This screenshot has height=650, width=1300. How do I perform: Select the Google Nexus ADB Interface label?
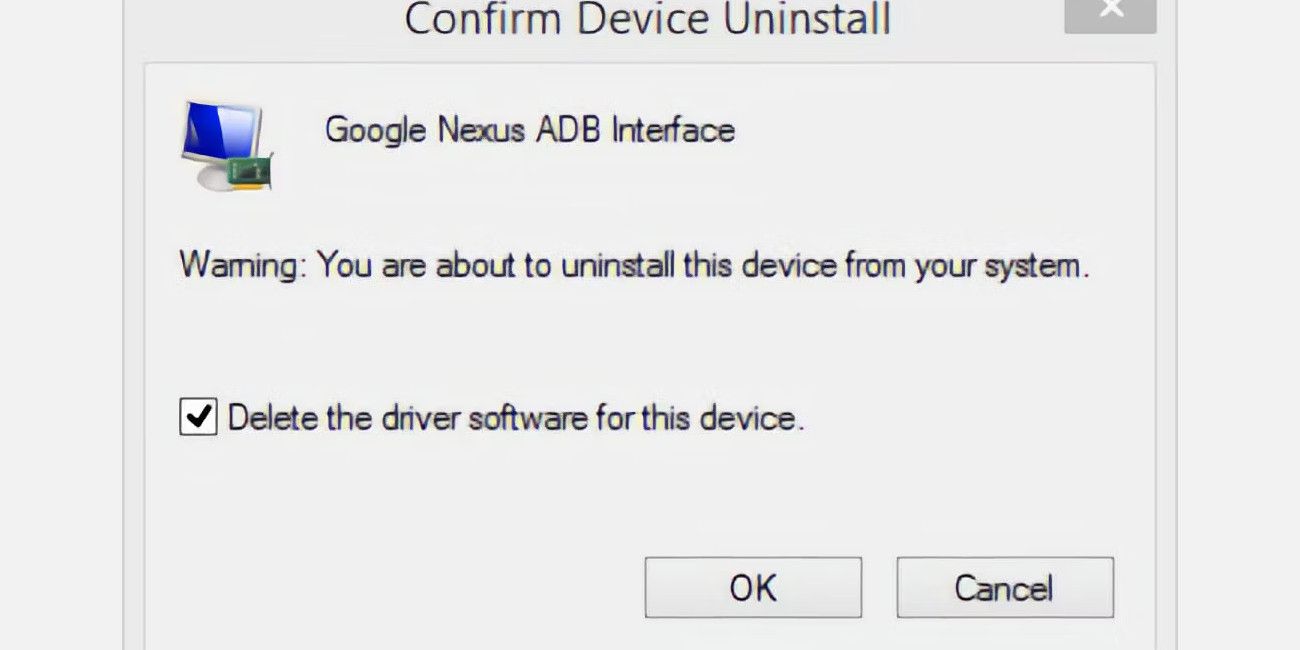528,130
